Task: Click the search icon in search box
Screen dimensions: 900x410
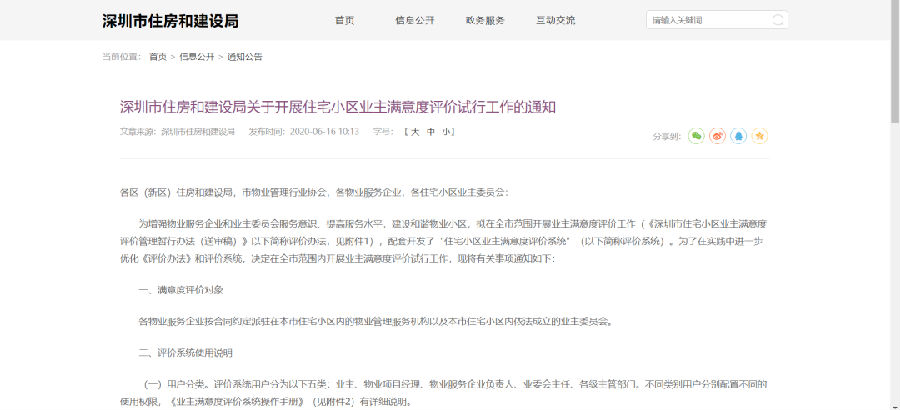Action: coord(779,20)
